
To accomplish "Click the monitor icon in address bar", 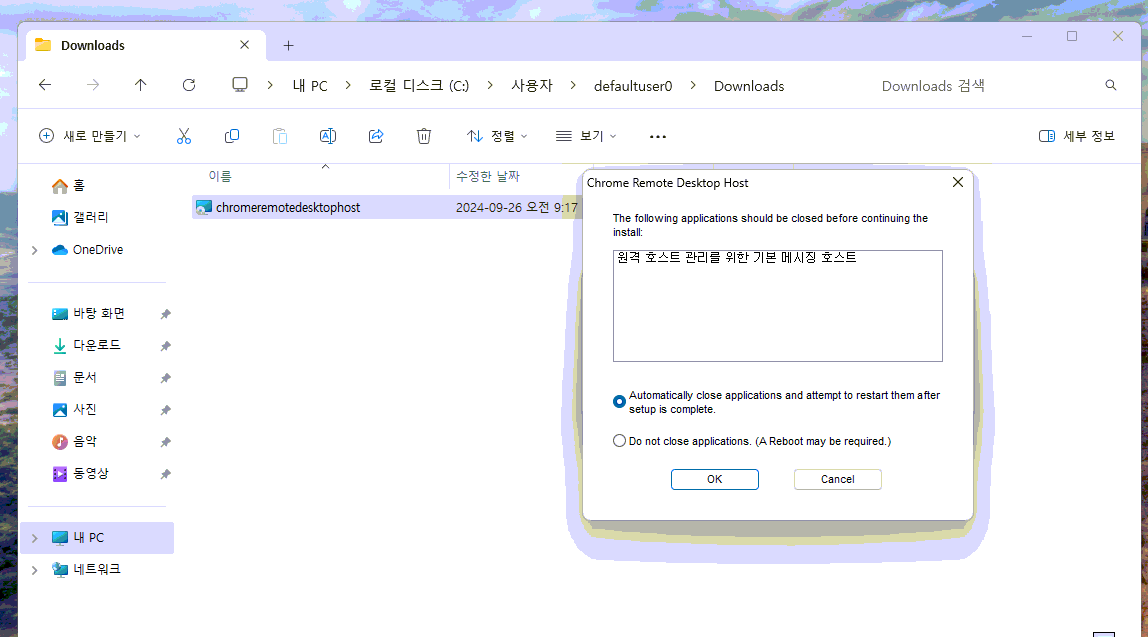I will click(x=239, y=85).
